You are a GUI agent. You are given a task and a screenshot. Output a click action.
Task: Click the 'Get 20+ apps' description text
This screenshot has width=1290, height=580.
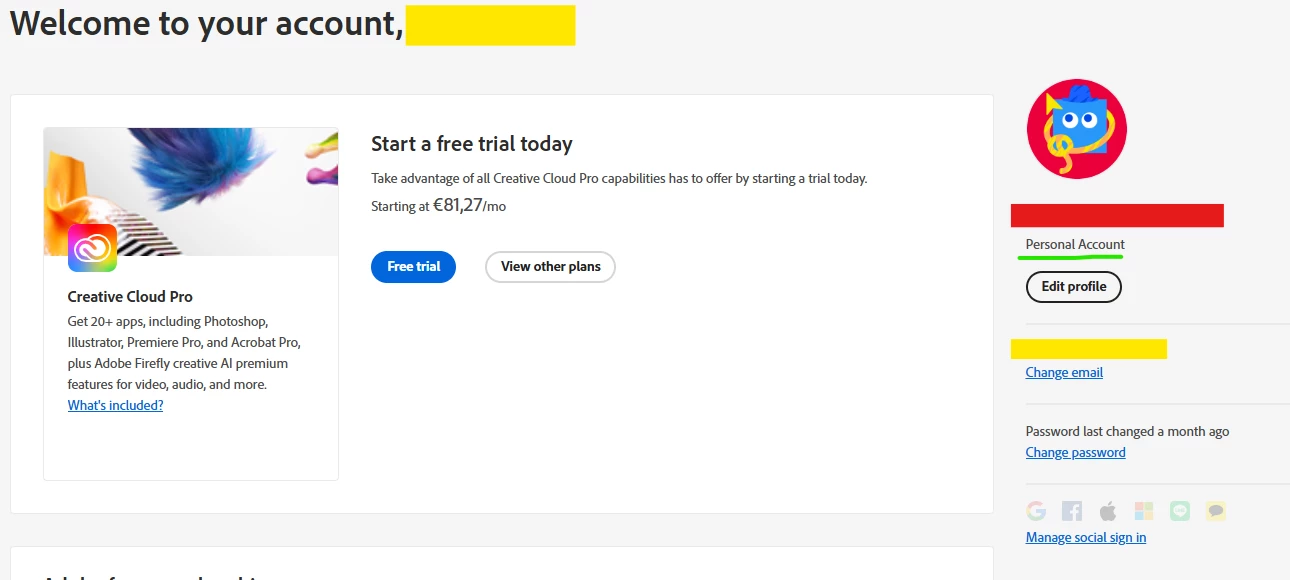[x=184, y=353]
